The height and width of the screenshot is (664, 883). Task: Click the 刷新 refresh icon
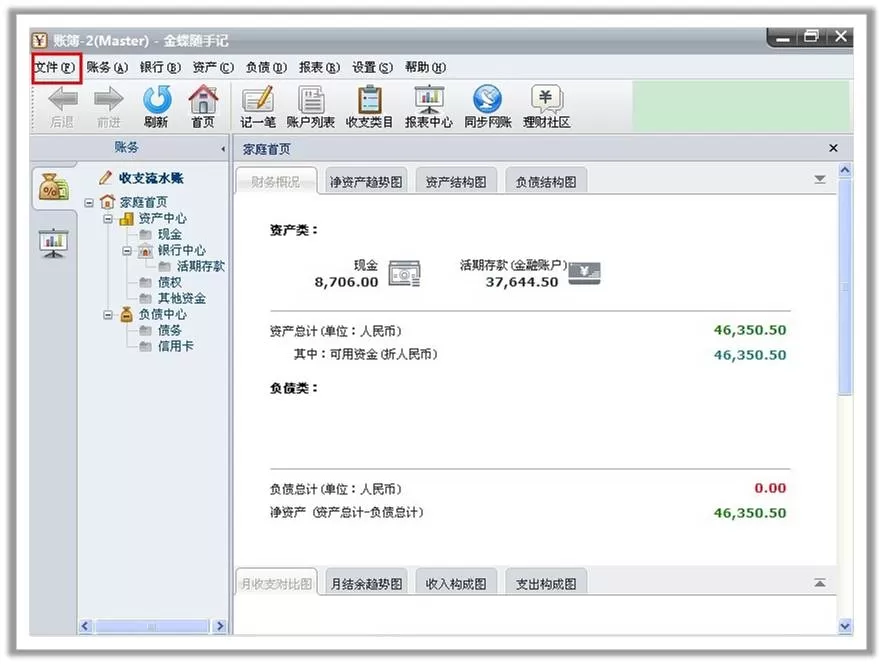pos(157,99)
